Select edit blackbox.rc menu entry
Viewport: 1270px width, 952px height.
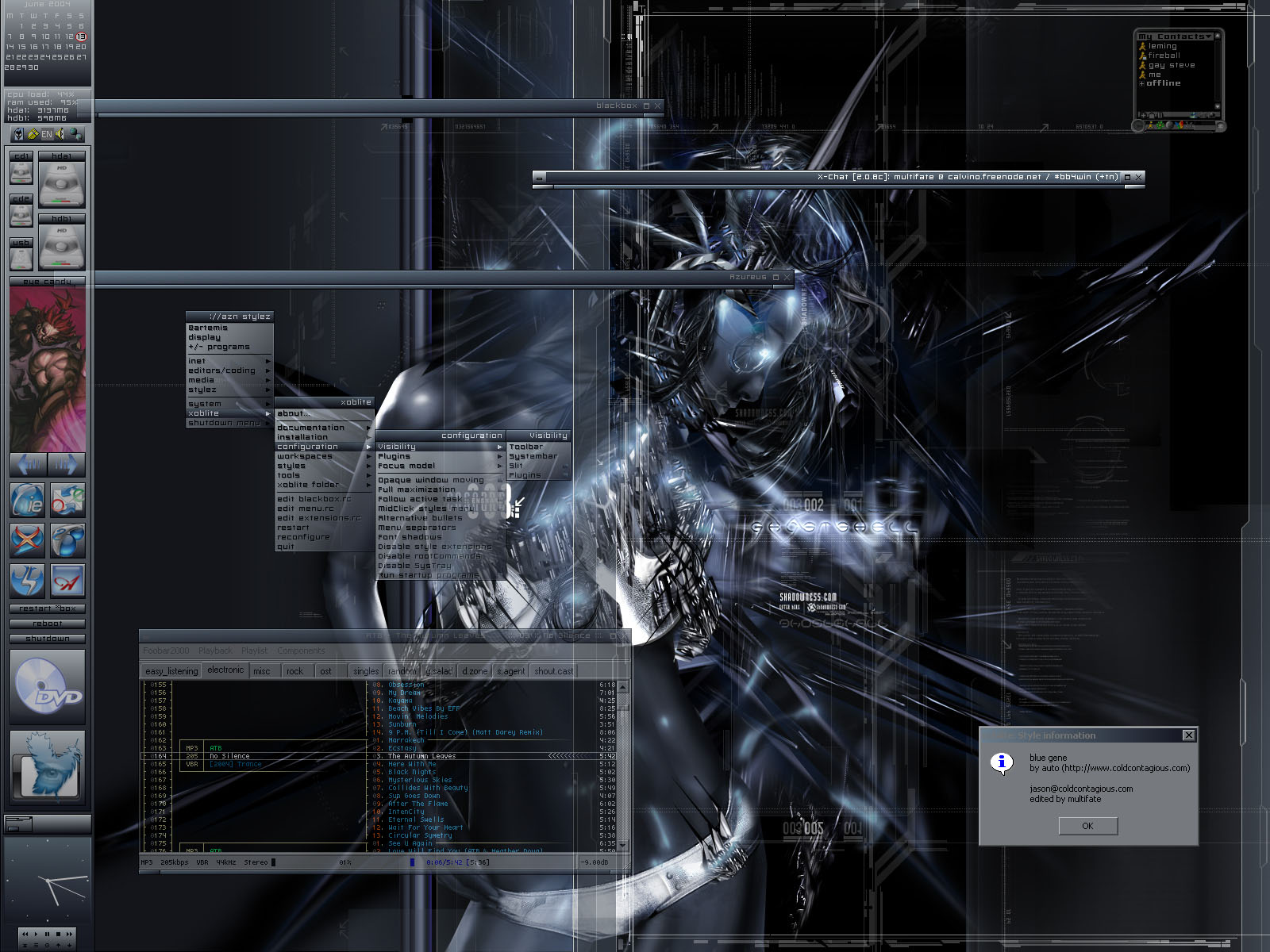tap(324, 499)
